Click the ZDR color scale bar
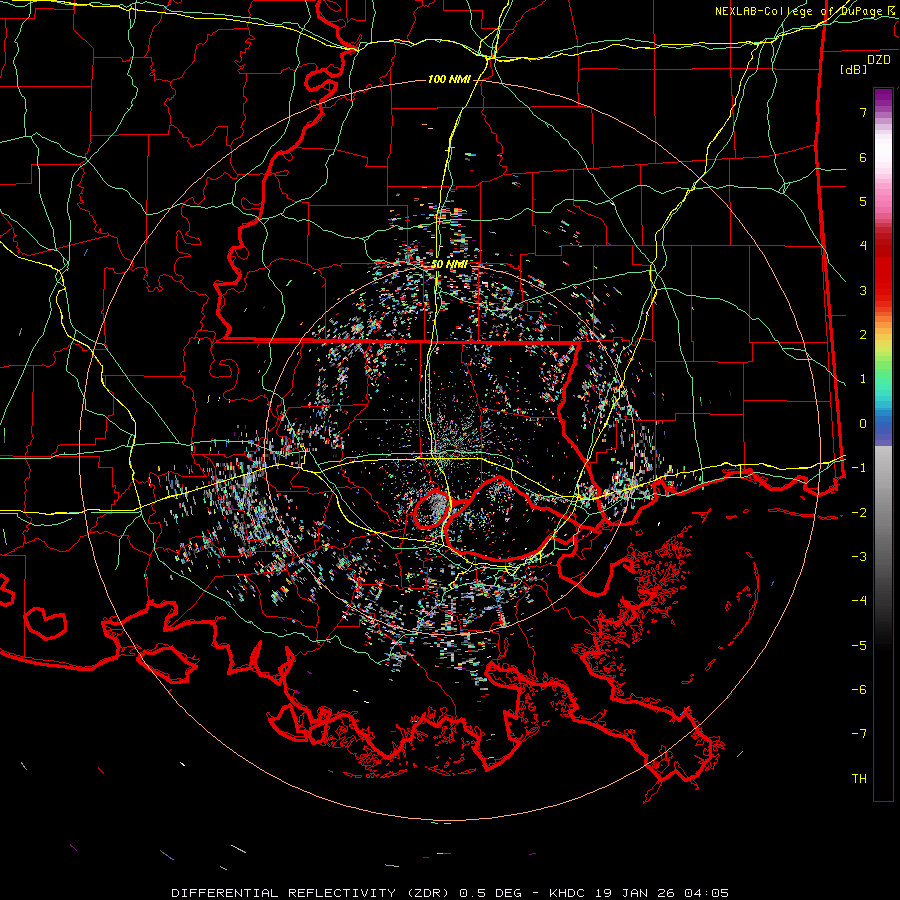The height and width of the screenshot is (900, 900). tap(883, 444)
